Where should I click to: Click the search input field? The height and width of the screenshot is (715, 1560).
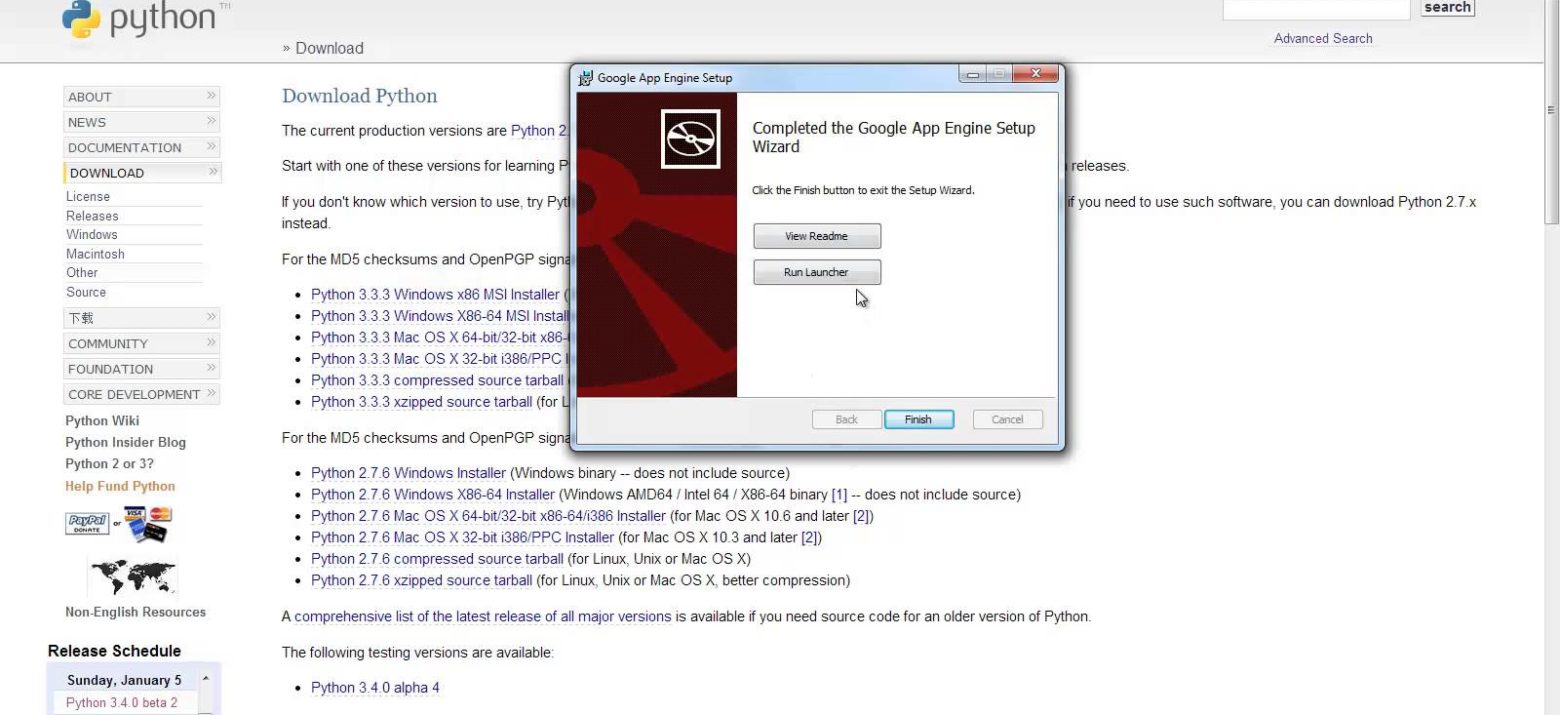click(1315, 8)
